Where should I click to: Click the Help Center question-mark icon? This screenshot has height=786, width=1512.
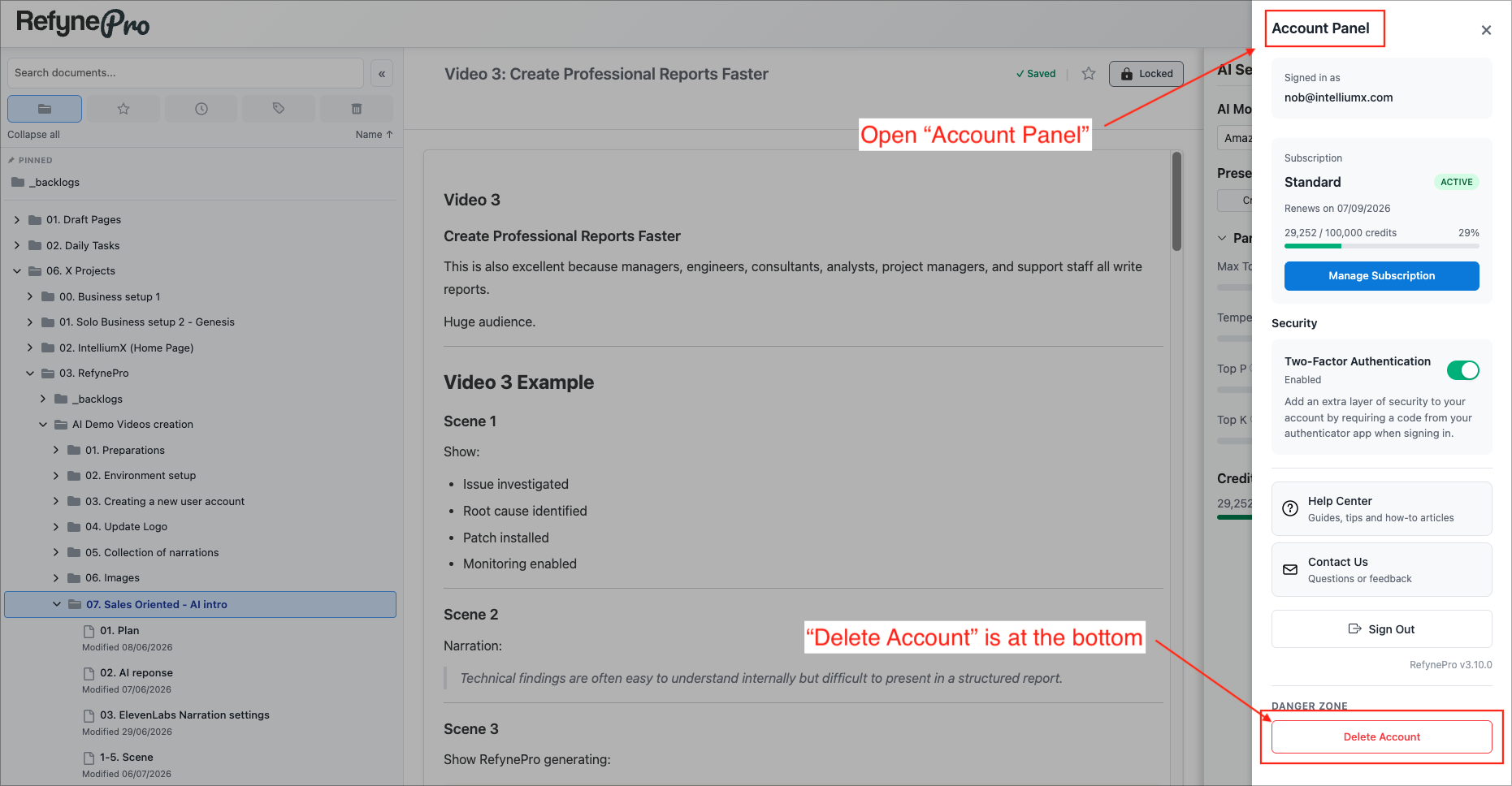click(1290, 509)
